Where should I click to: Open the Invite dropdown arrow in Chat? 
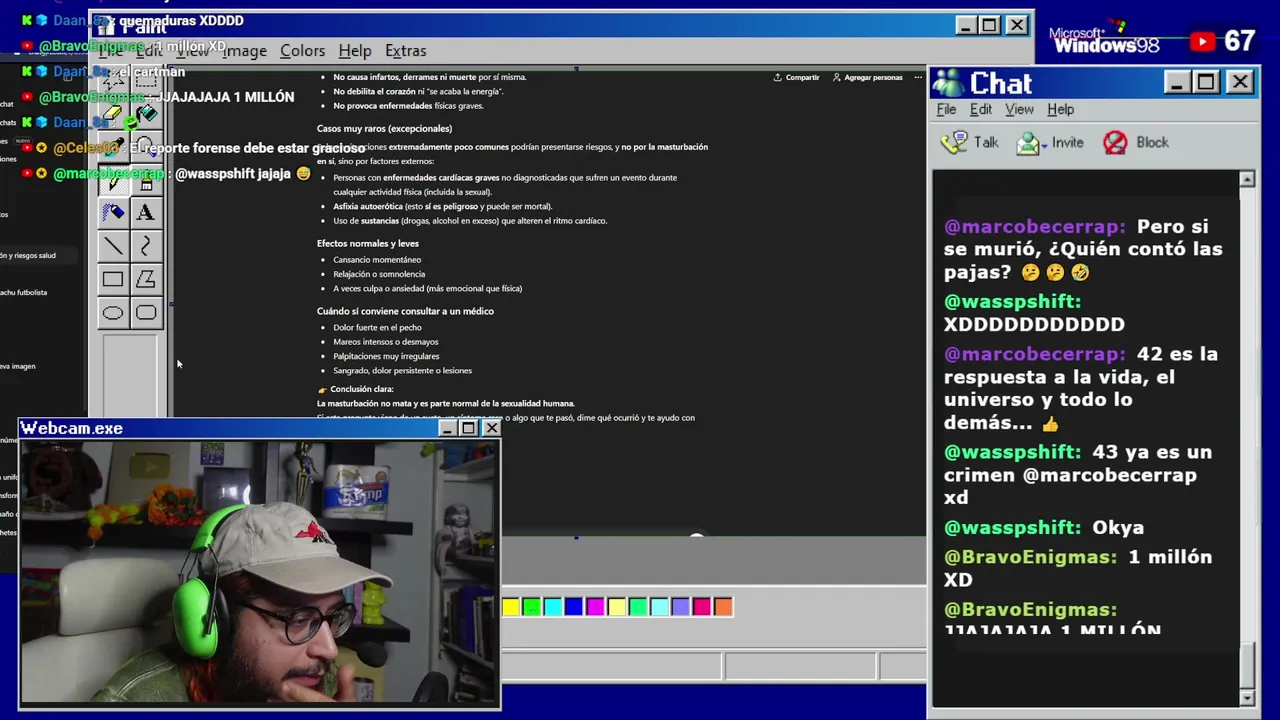coord(1044,145)
